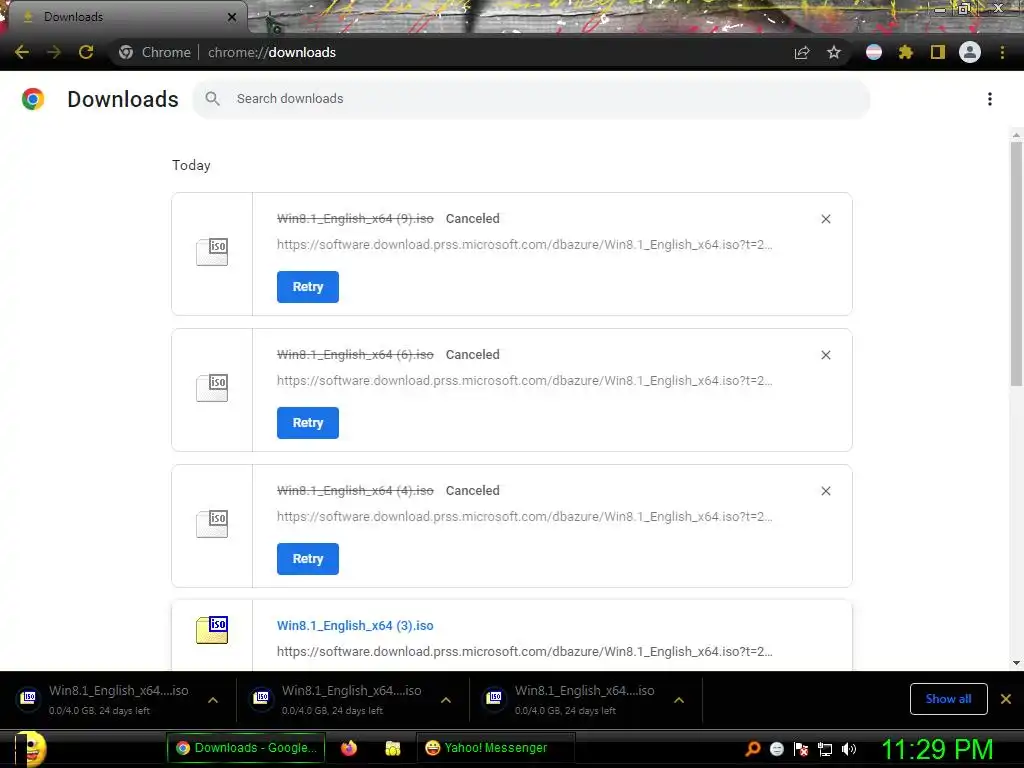Image resolution: width=1024 pixels, height=768 pixels.
Task: Click the page vertical scrollbar thumb
Action: 1016,263
